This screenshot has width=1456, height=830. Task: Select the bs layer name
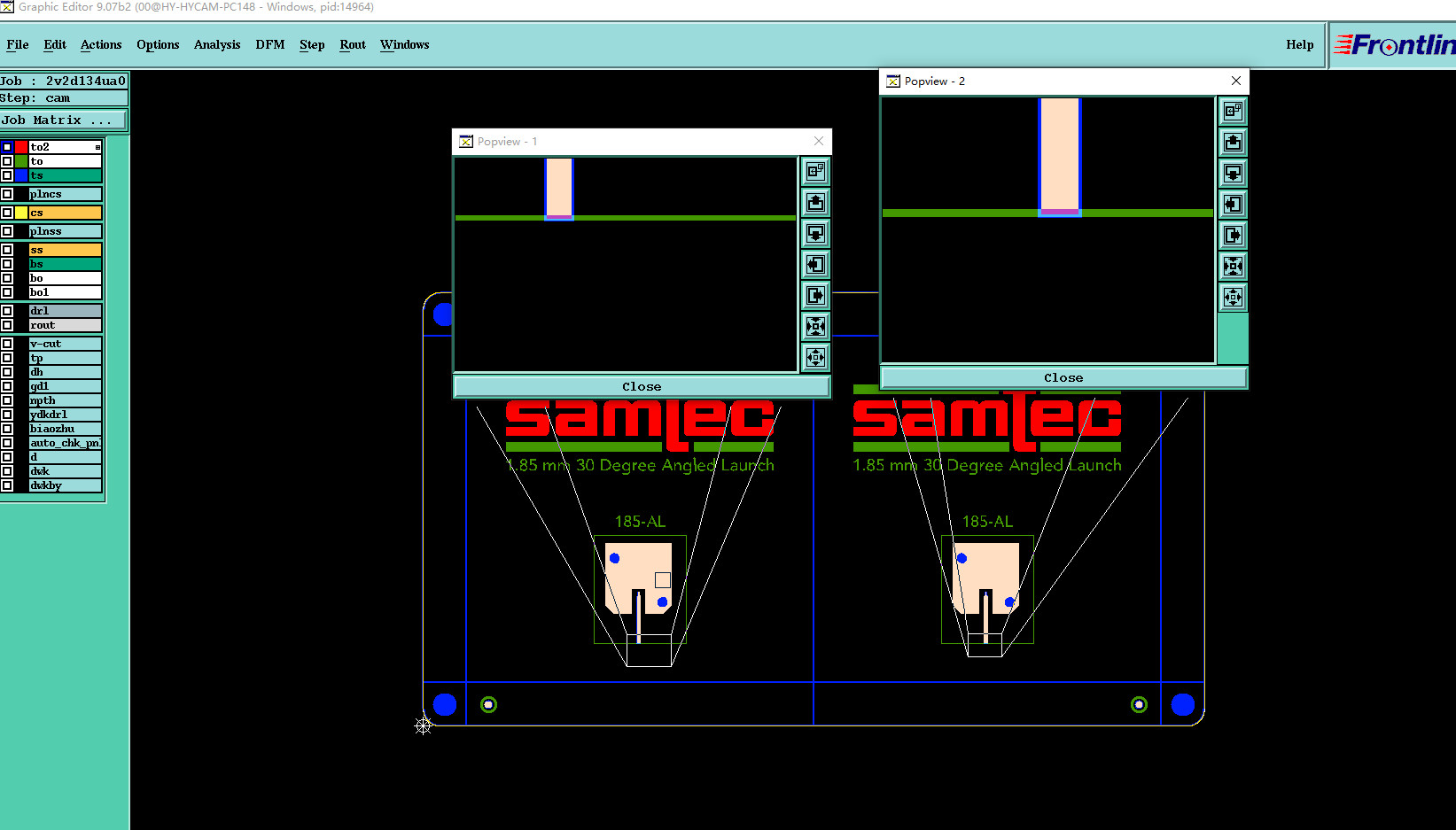pos(66,264)
